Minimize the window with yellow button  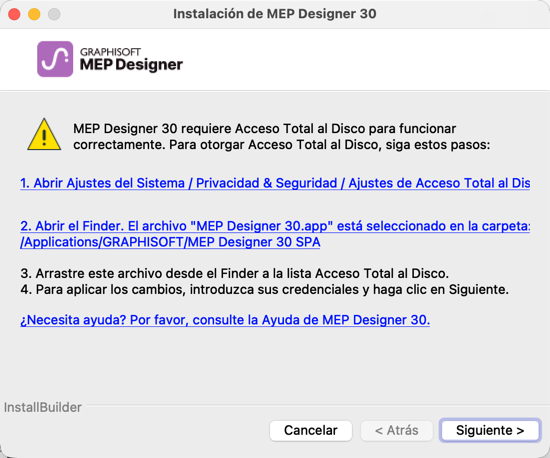(x=34, y=14)
